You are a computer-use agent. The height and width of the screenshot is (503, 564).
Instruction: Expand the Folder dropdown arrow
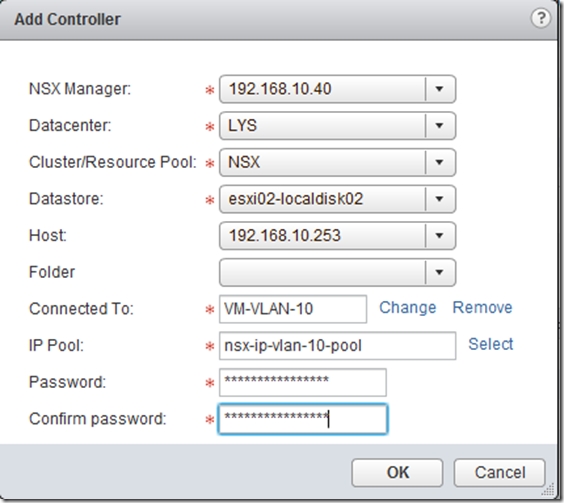click(x=440, y=272)
